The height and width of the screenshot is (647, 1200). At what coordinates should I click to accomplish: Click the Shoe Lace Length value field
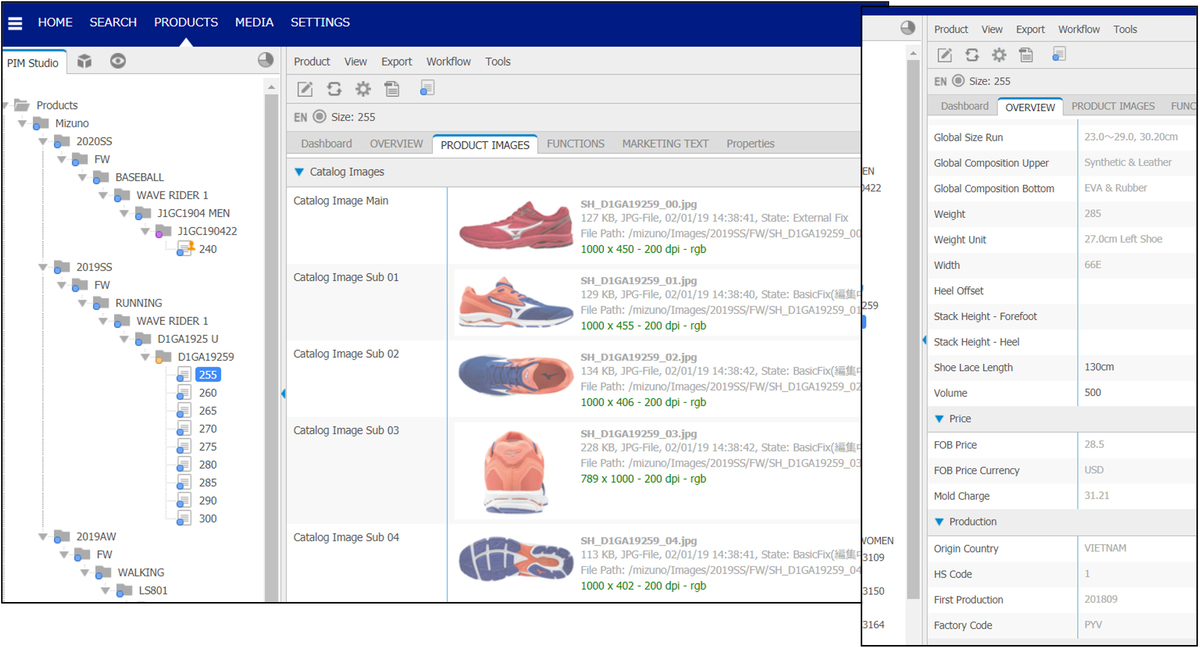tap(1138, 368)
